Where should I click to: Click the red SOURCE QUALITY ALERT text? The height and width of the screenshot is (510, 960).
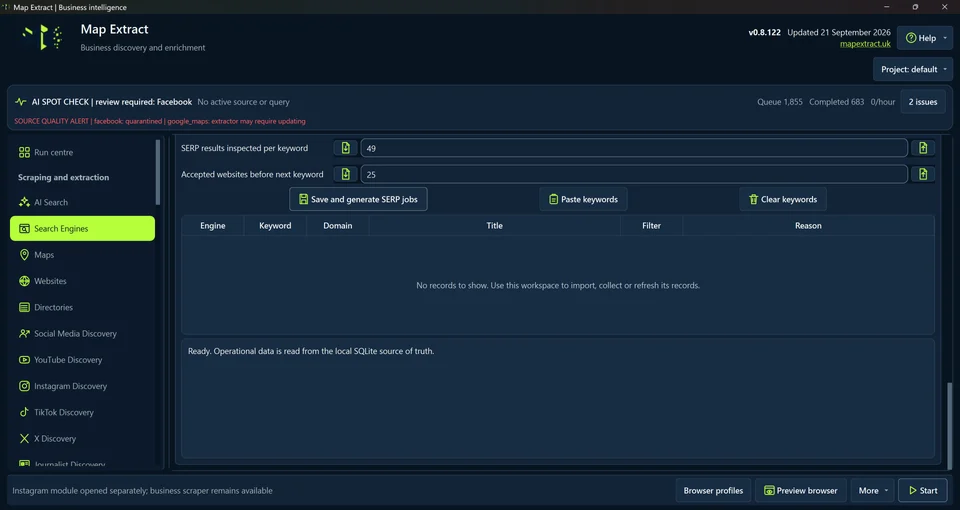[160, 121]
